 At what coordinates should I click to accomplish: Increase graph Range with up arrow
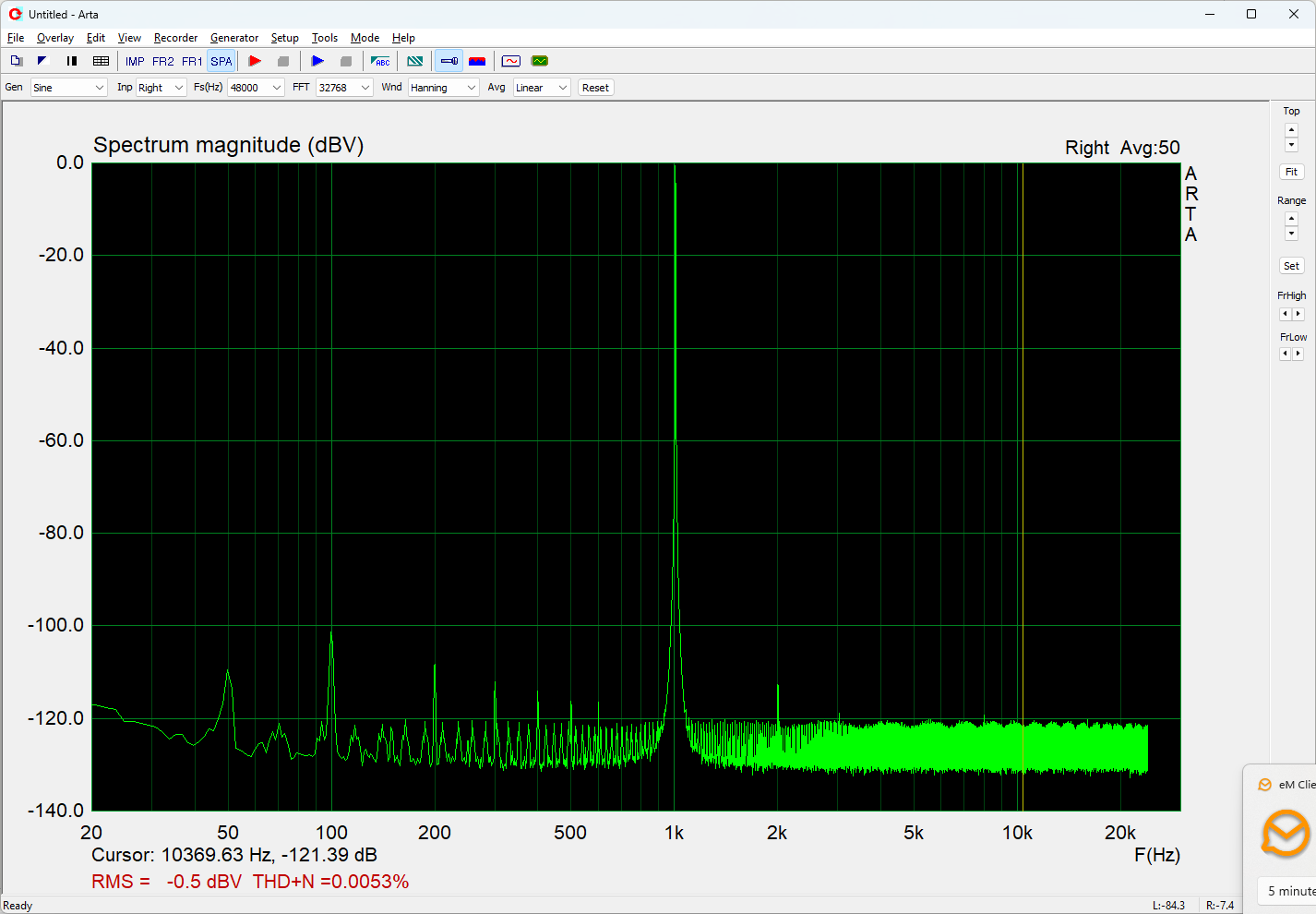click(1291, 219)
